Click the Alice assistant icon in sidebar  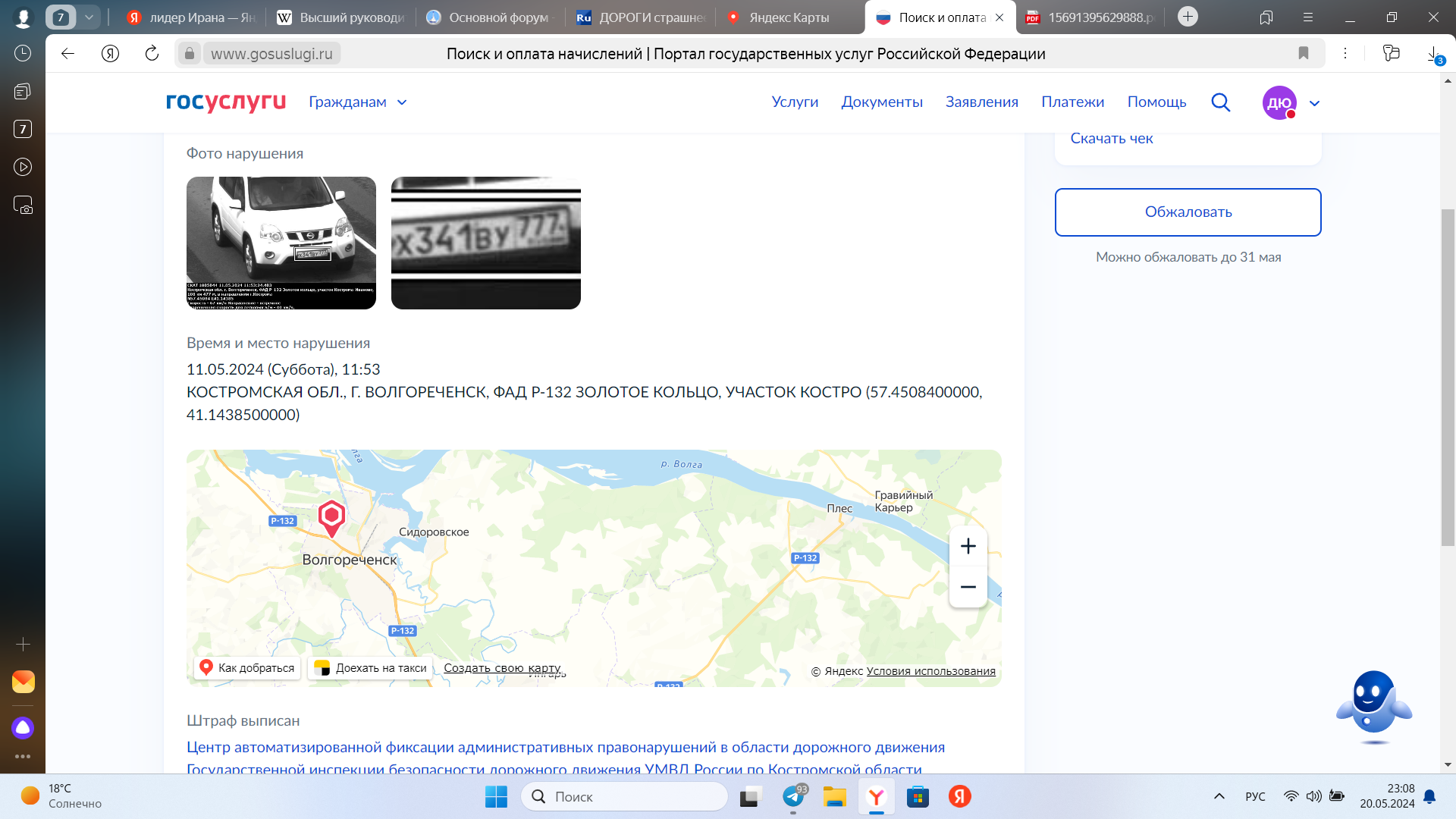coord(23,728)
